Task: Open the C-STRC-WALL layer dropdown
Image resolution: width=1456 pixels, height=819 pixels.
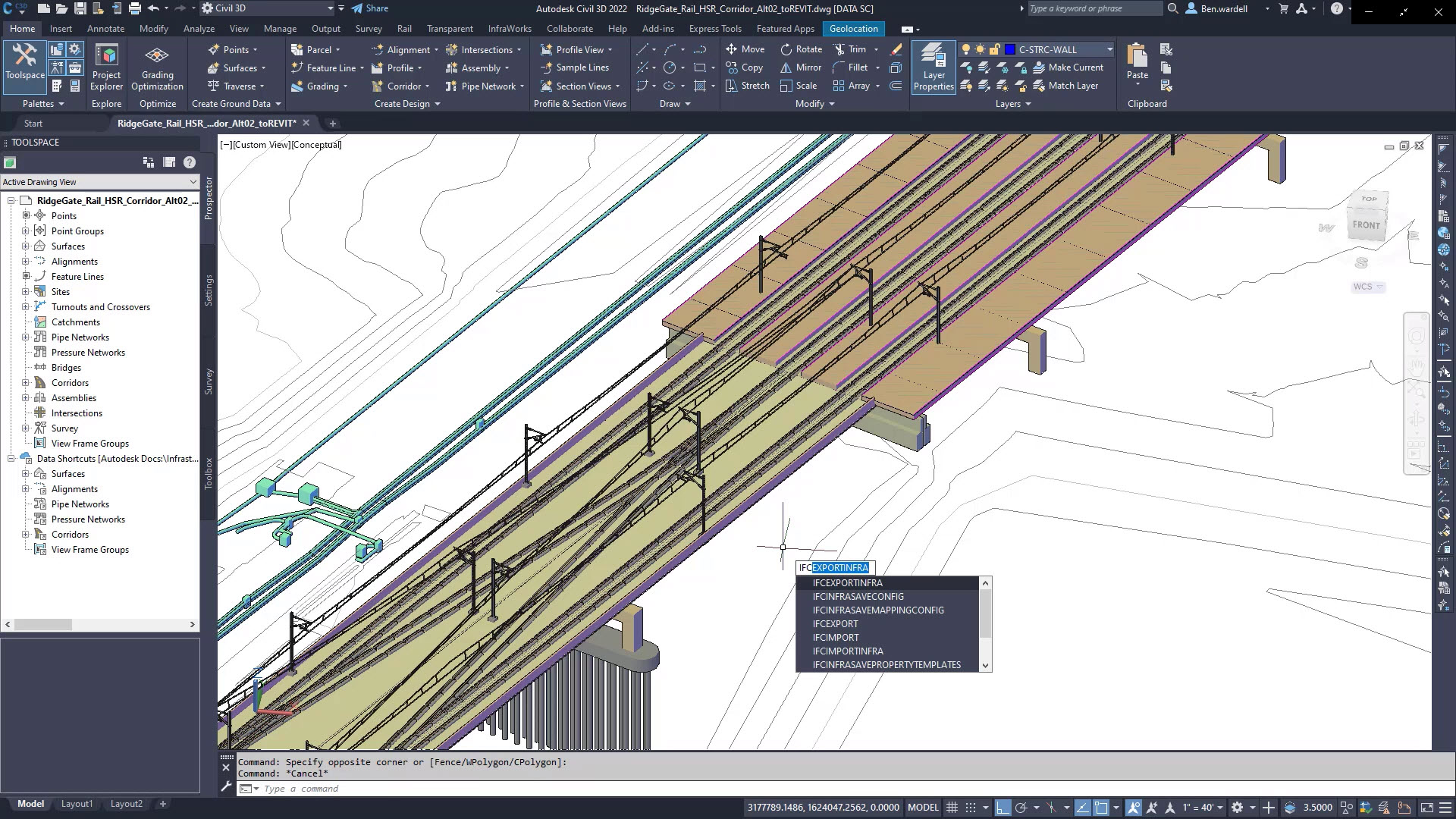Action: (x=1109, y=49)
